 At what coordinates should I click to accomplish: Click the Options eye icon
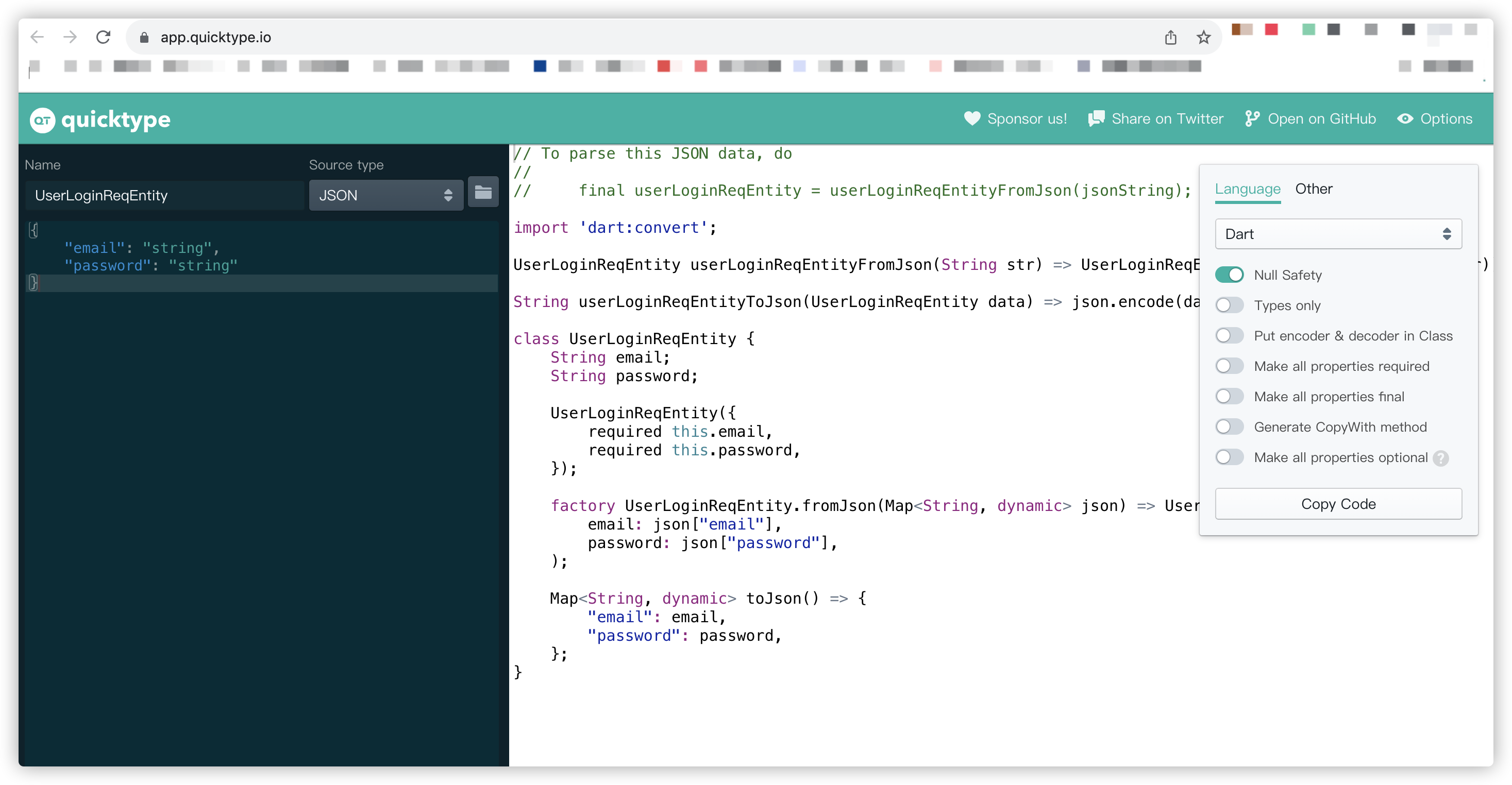1405,118
